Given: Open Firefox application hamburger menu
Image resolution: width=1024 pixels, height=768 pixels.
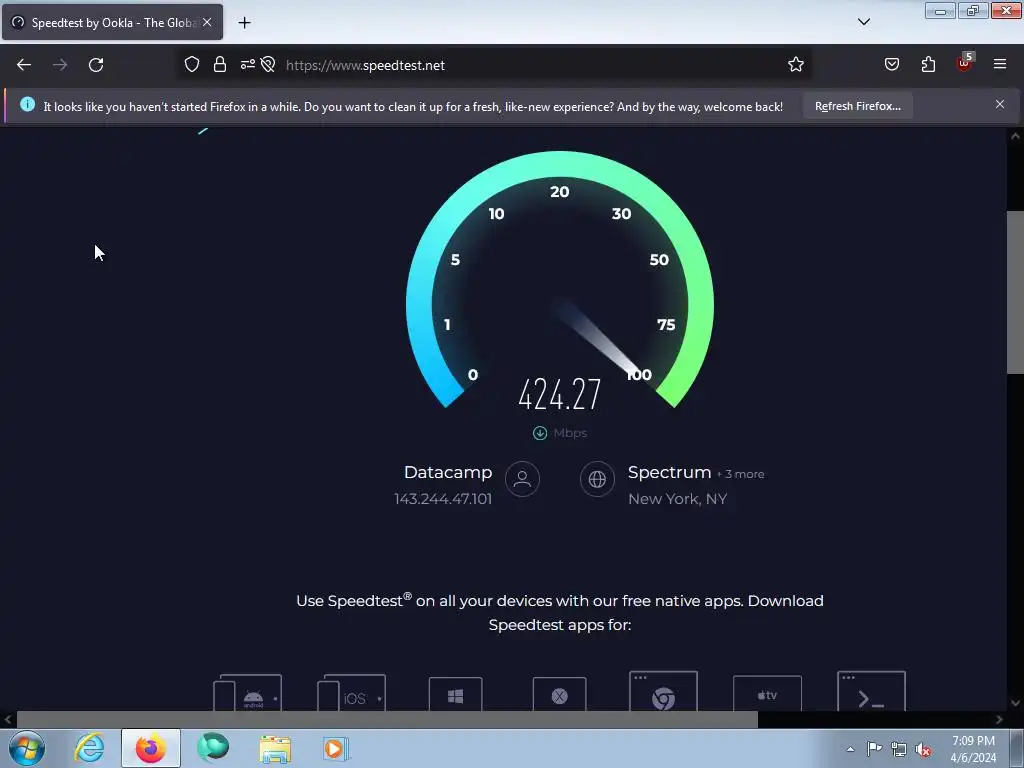Looking at the screenshot, I should (1000, 65).
